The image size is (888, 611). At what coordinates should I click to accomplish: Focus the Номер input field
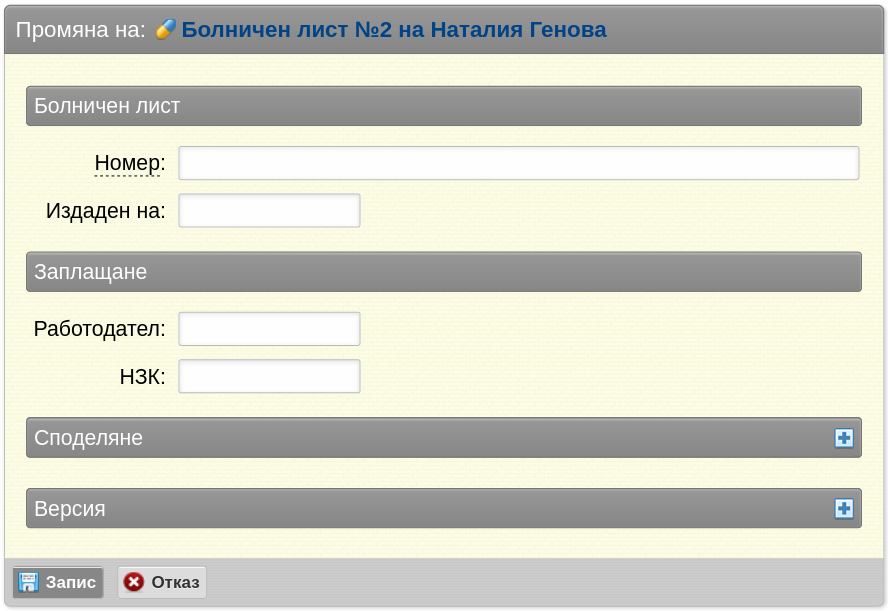(x=519, y=163)
